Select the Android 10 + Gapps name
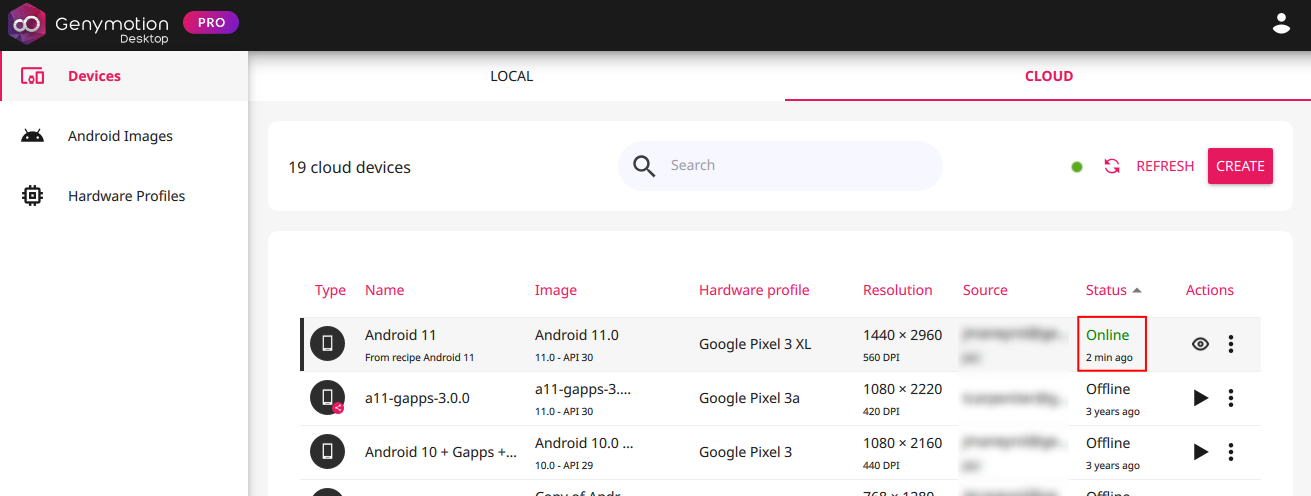Screen dimensions: 1311x496 441,452
